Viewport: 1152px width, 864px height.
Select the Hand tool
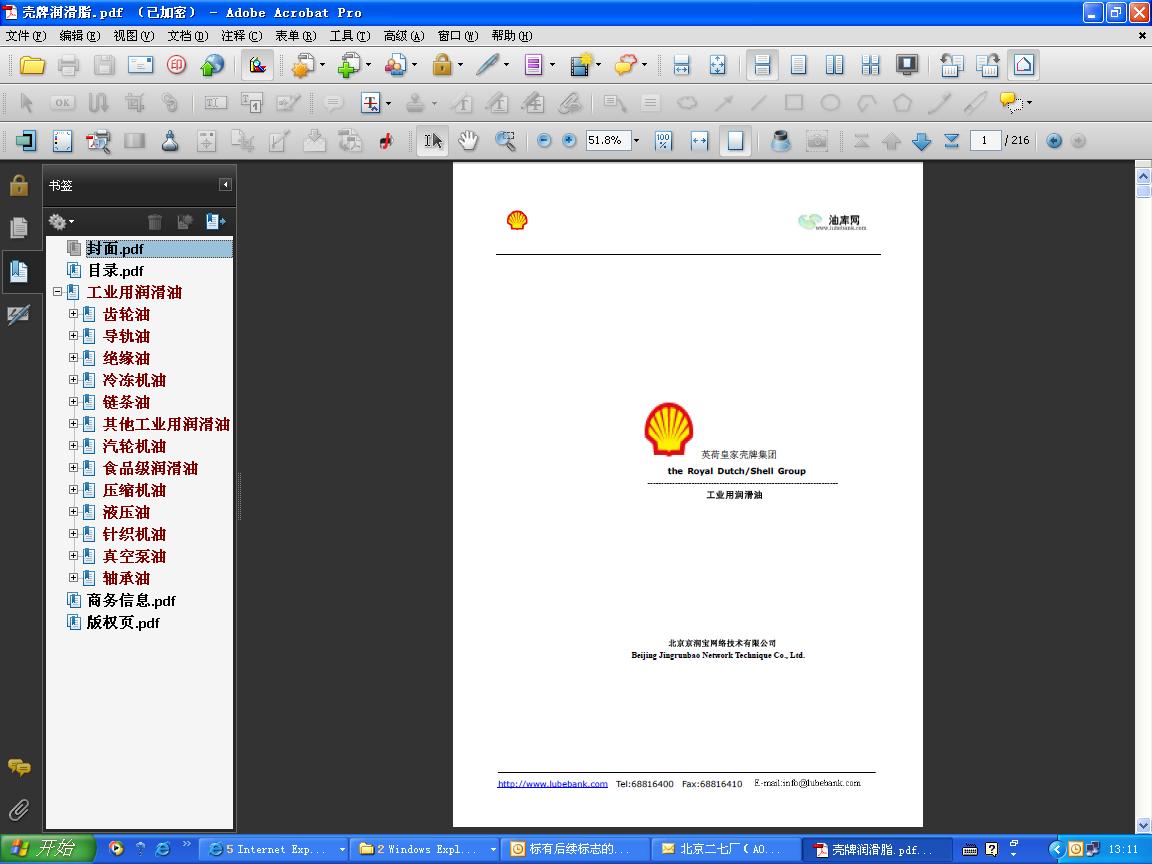(x=468, y=140)
